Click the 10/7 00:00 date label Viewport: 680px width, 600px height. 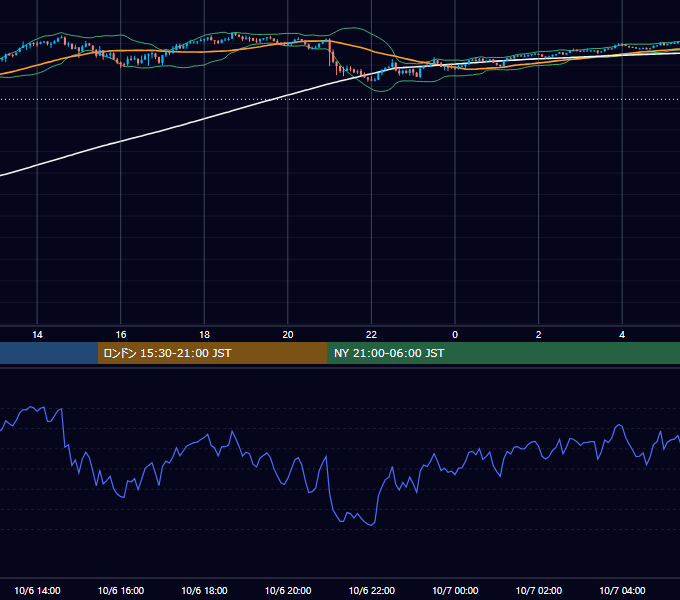tap(455, 590)
